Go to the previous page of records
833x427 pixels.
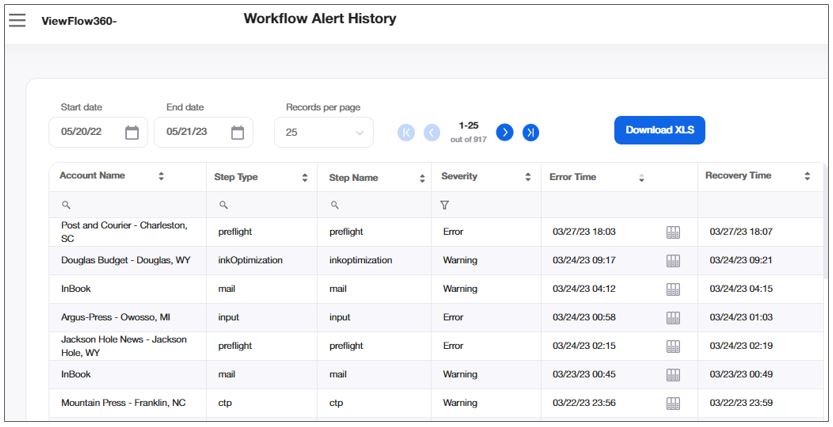point(432,132)
